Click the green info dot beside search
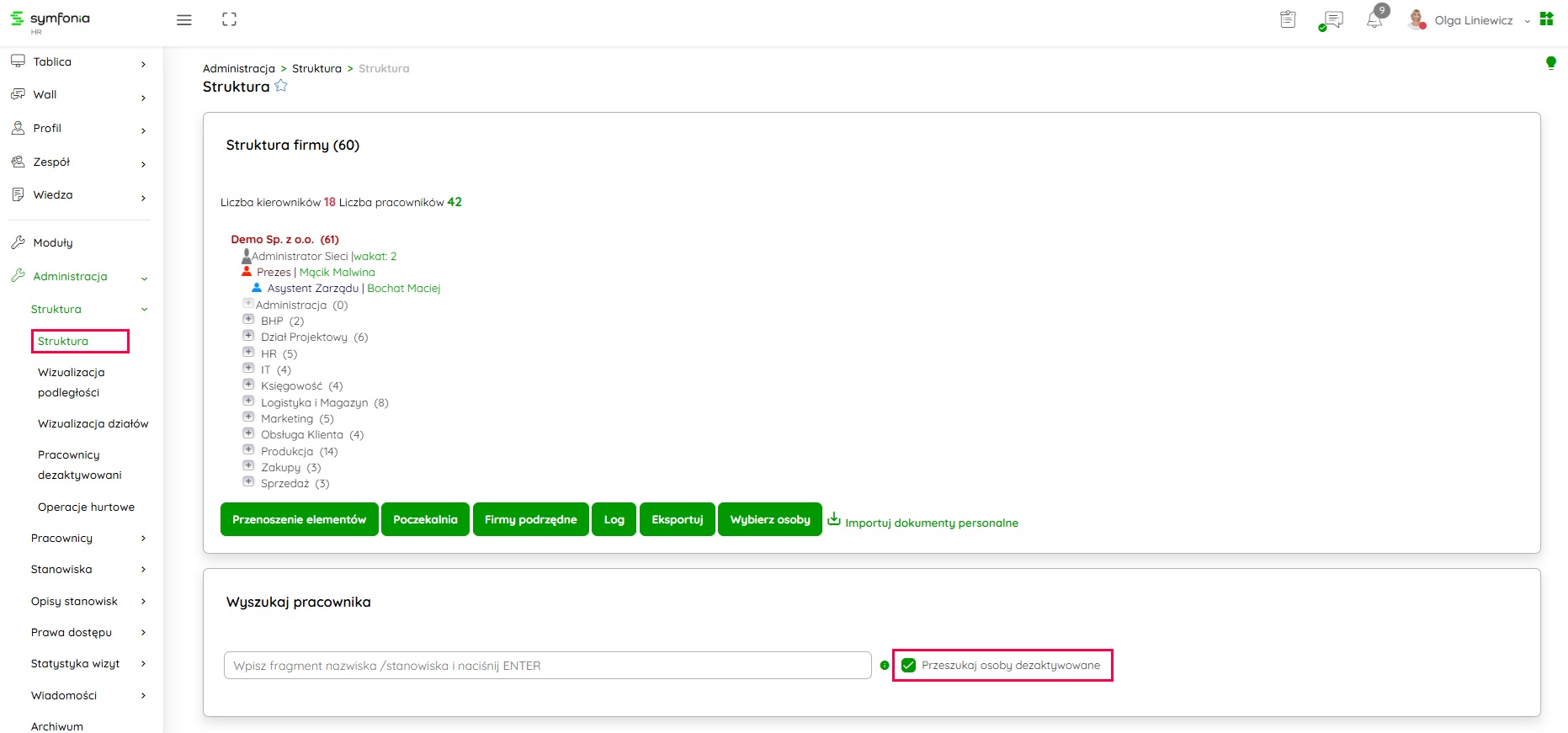Viewport: 1568px width, 733px height. click(884, 666)
